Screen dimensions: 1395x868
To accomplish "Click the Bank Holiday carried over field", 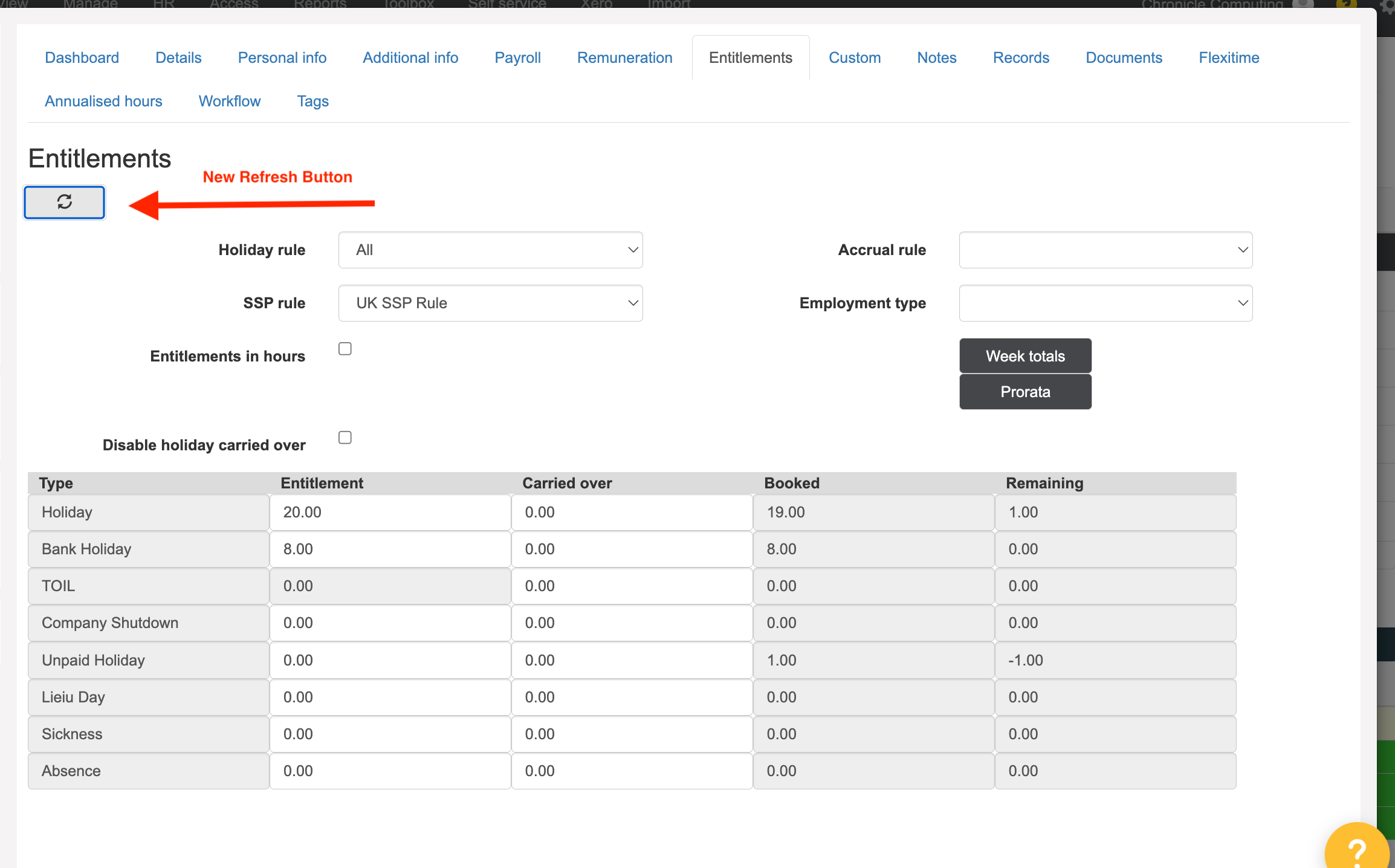I will click(632, 549).
